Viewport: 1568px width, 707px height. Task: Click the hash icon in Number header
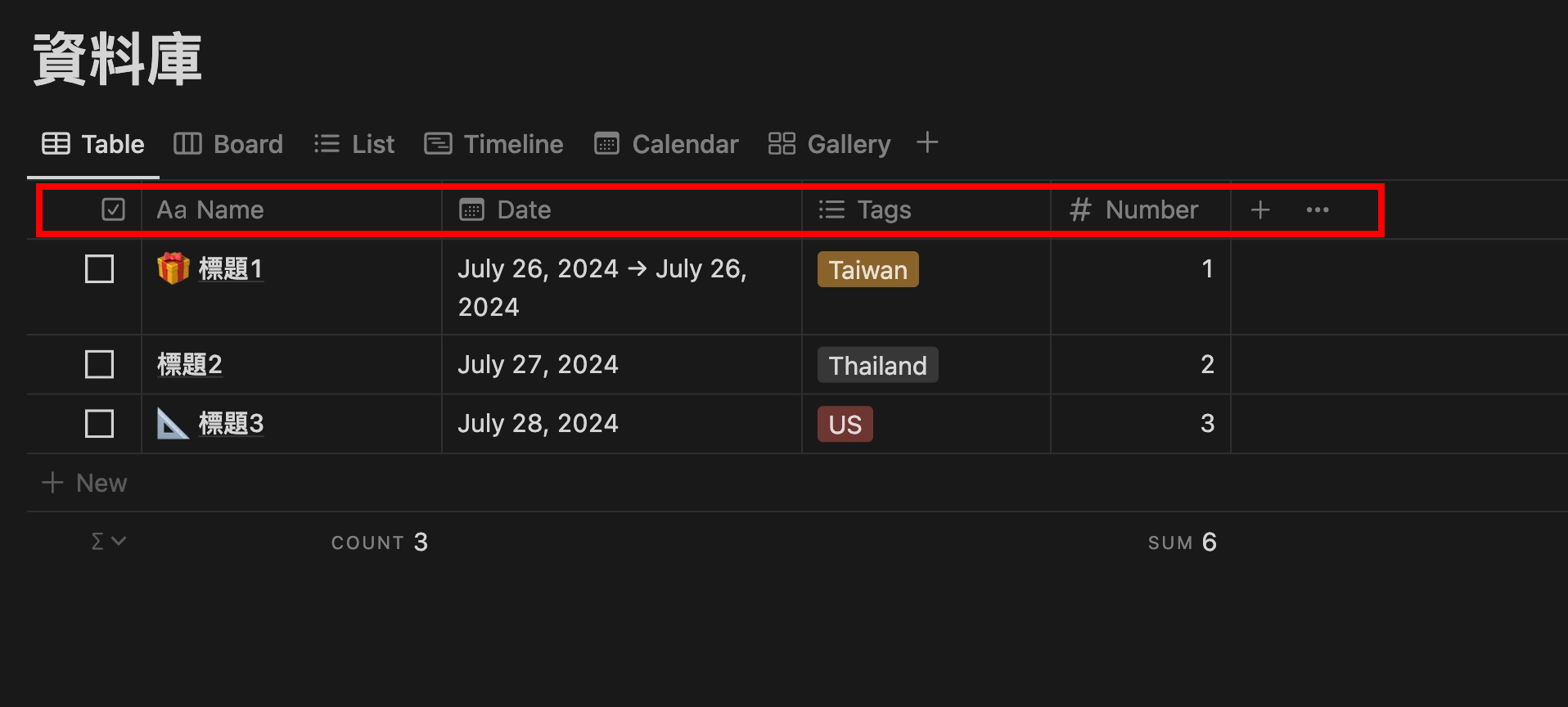tap(1080, 210)
